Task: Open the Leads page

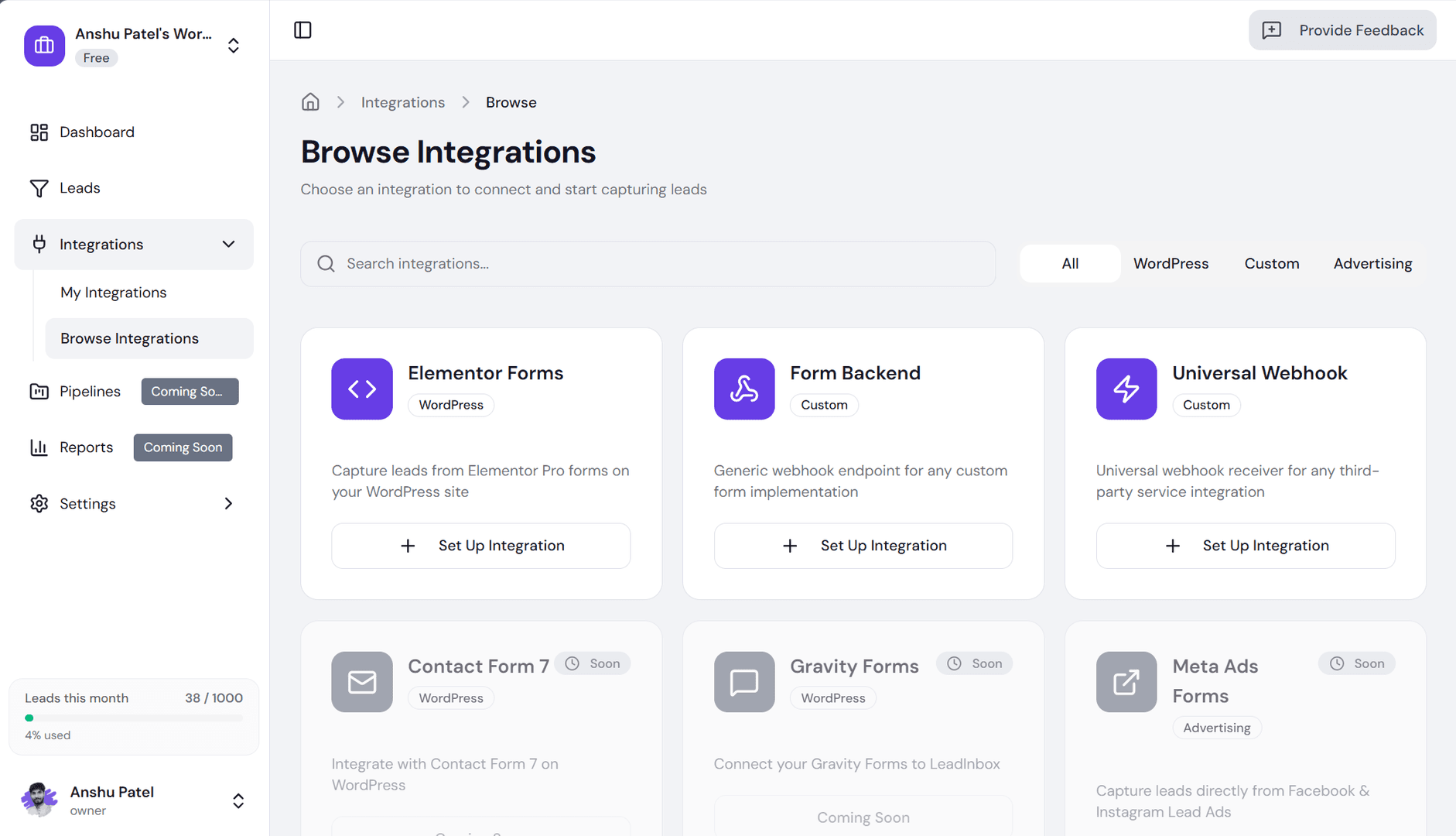Action: [134, 188]
